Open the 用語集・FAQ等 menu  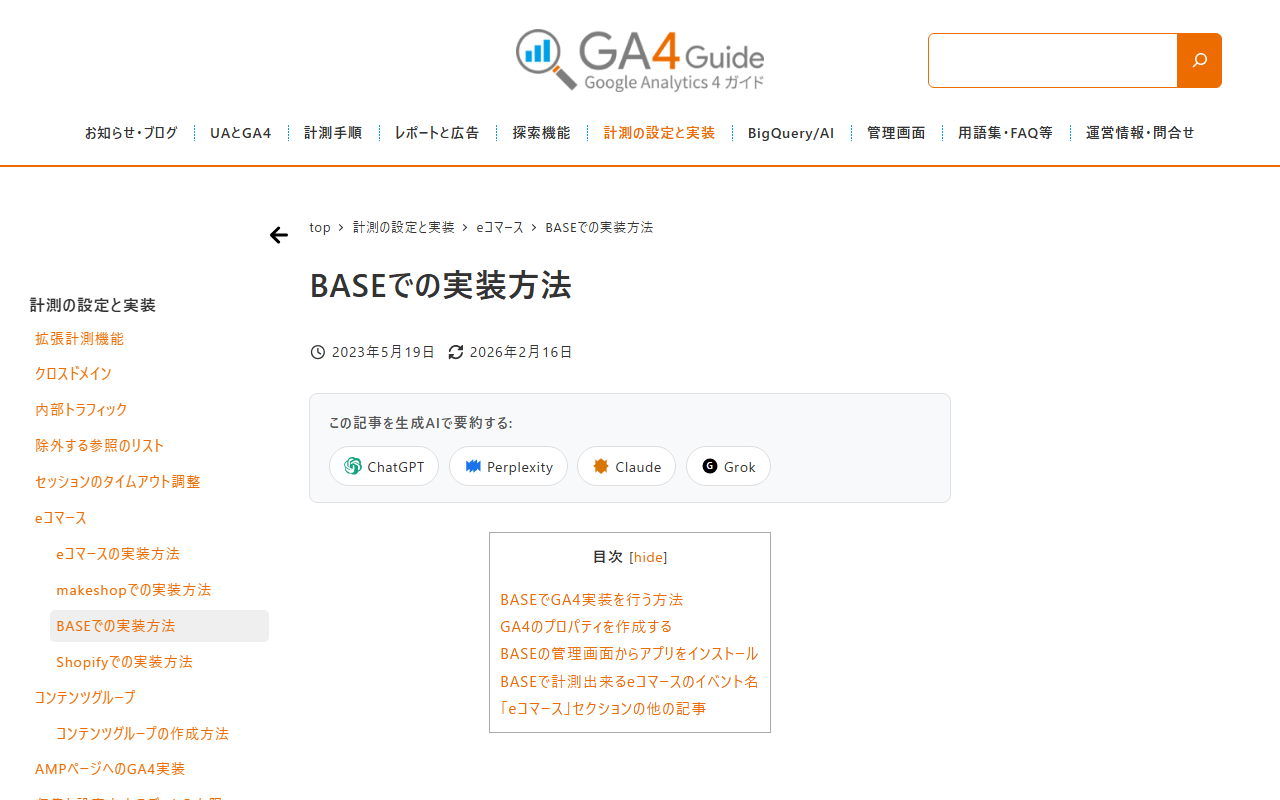coord(1005,133)
